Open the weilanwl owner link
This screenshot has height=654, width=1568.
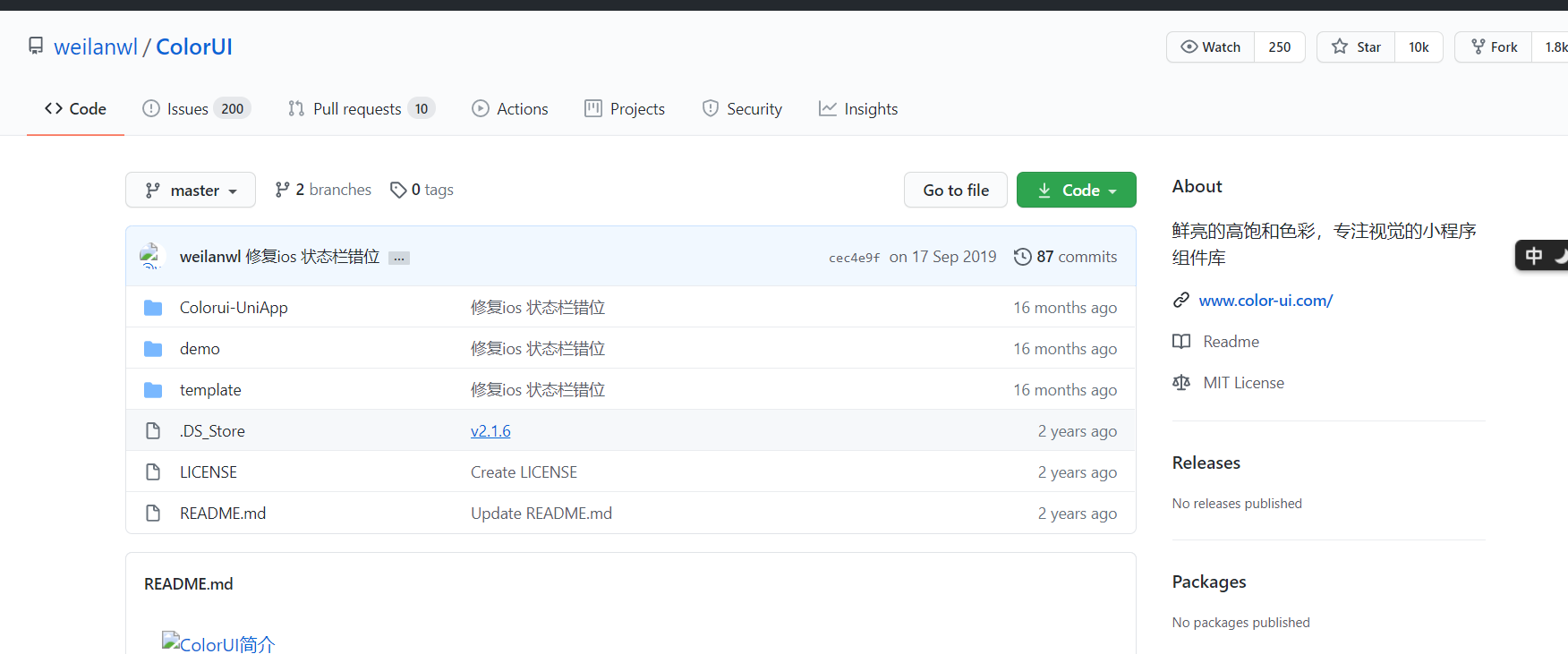pos(96,47)
